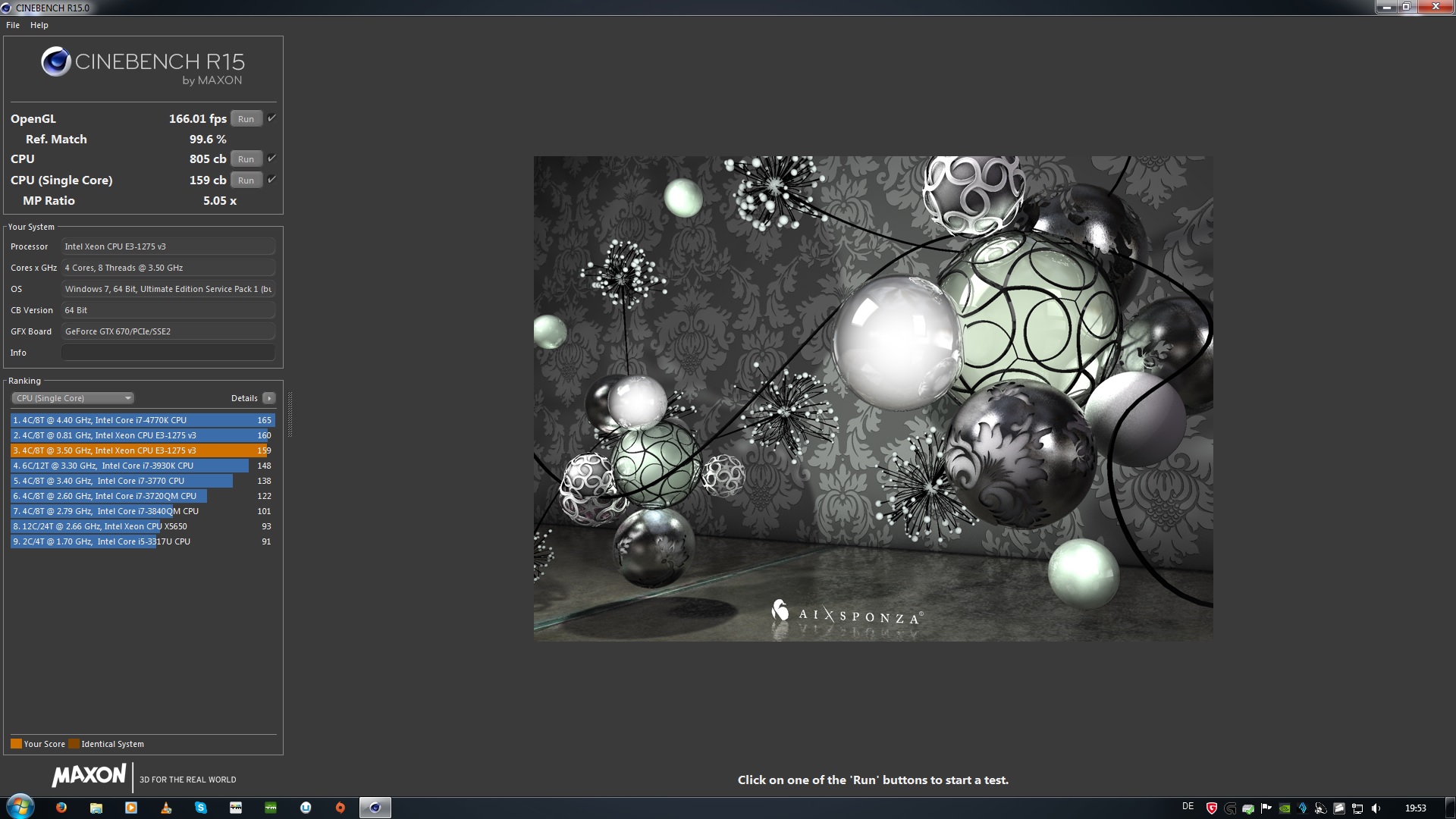Open the Help menu
The width and height of the screenshot is (1456, 819).
point(39,25)
